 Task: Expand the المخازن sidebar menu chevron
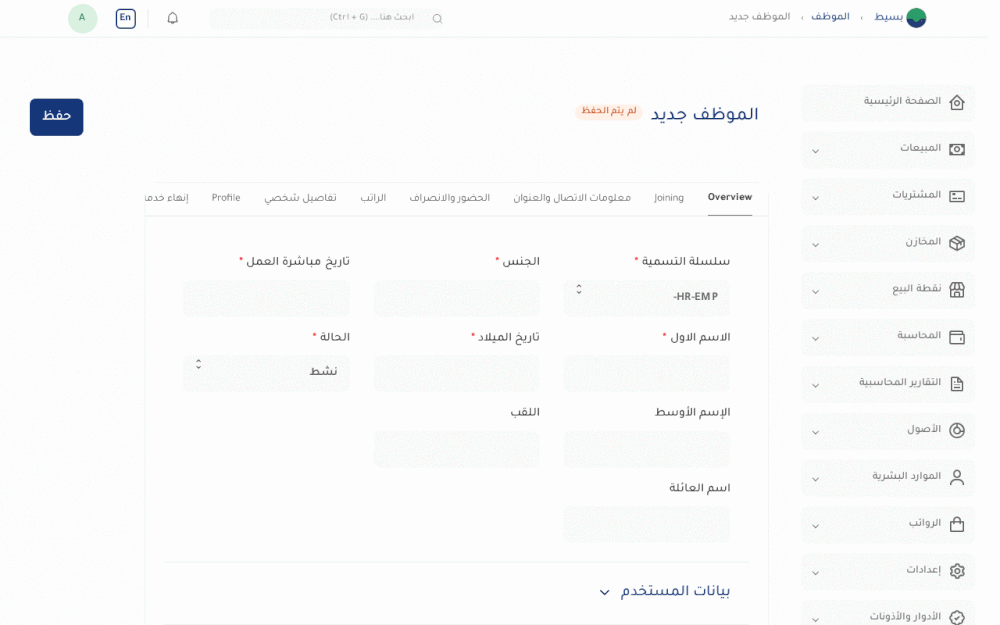815,245
